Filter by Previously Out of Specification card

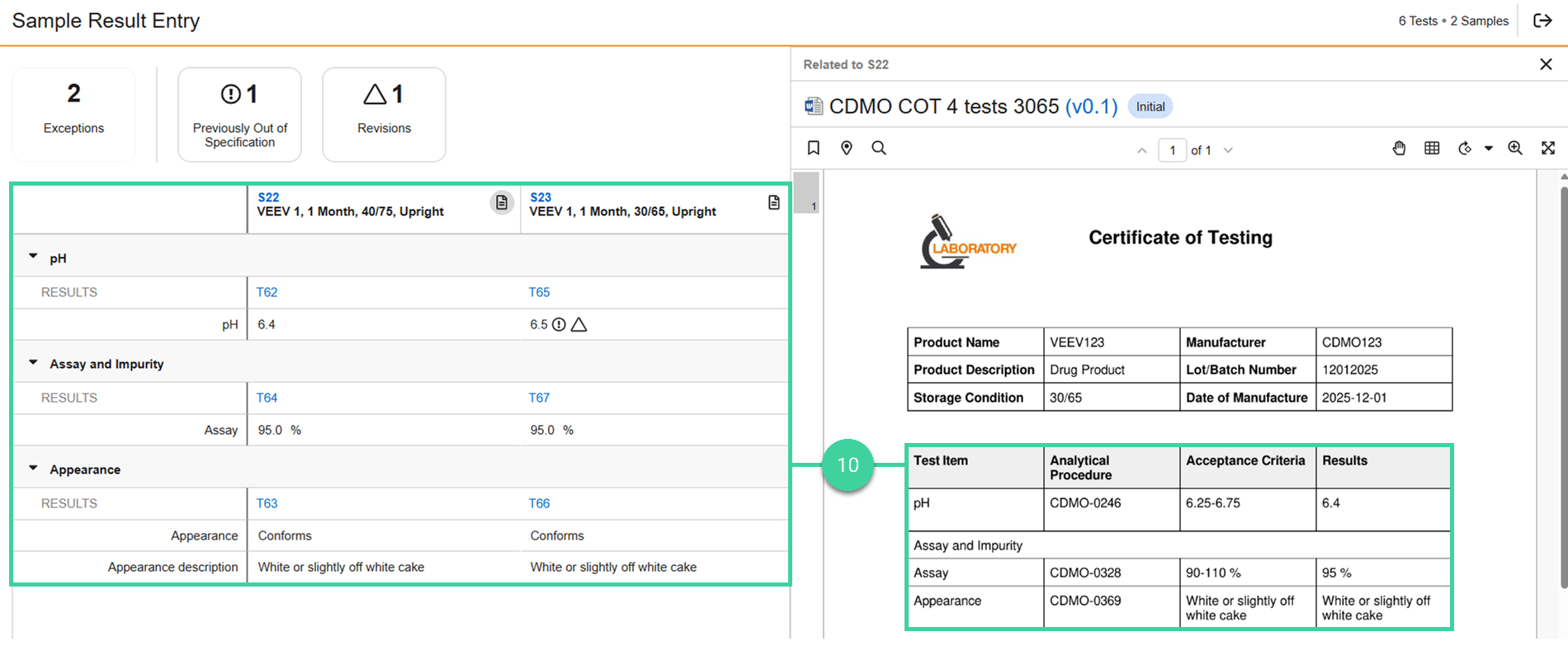(x=239, y=115)
